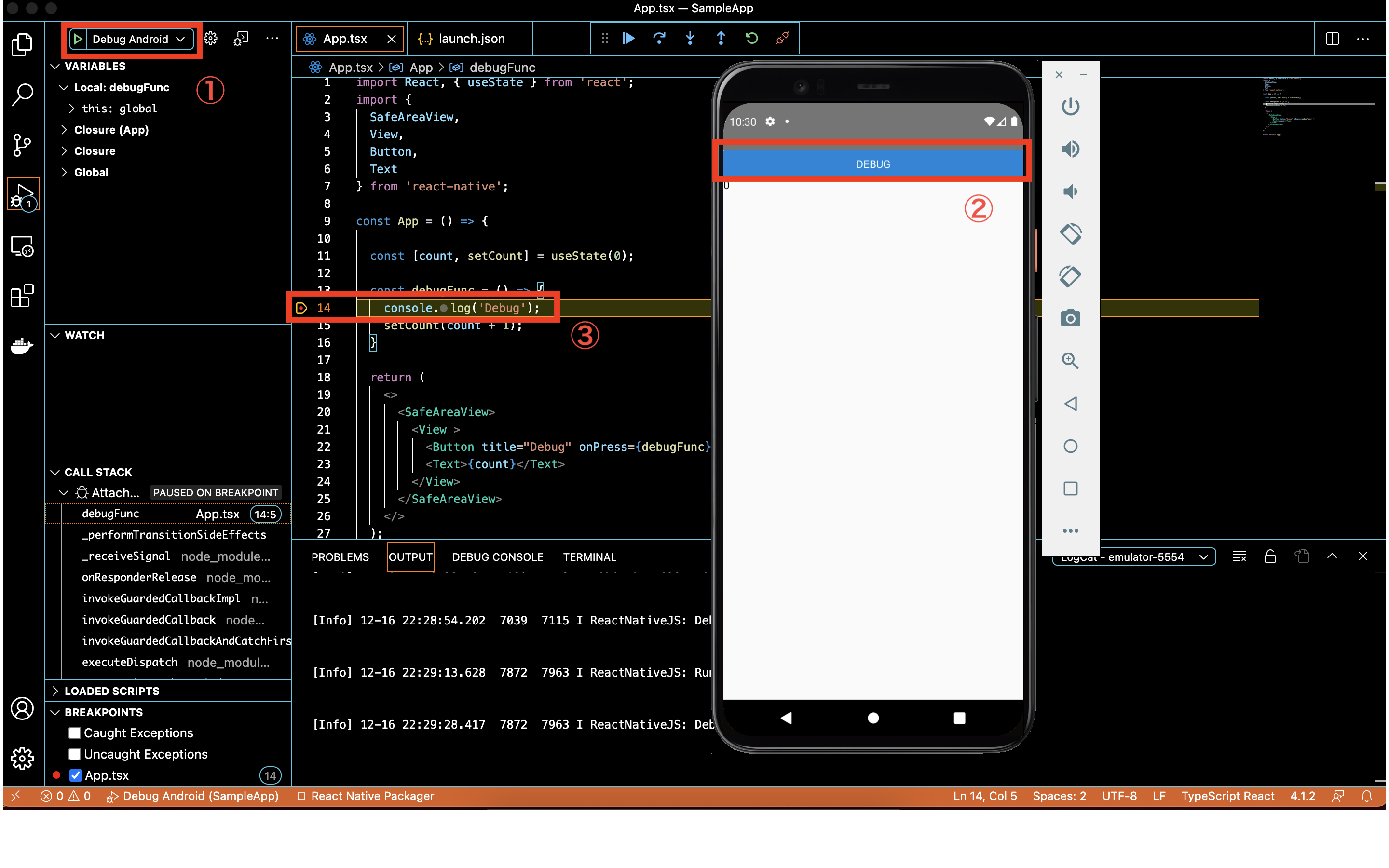Enable the Uncaught Exceptions checkbox
The height and width of the screenshot is (868, 1389).
75,754
